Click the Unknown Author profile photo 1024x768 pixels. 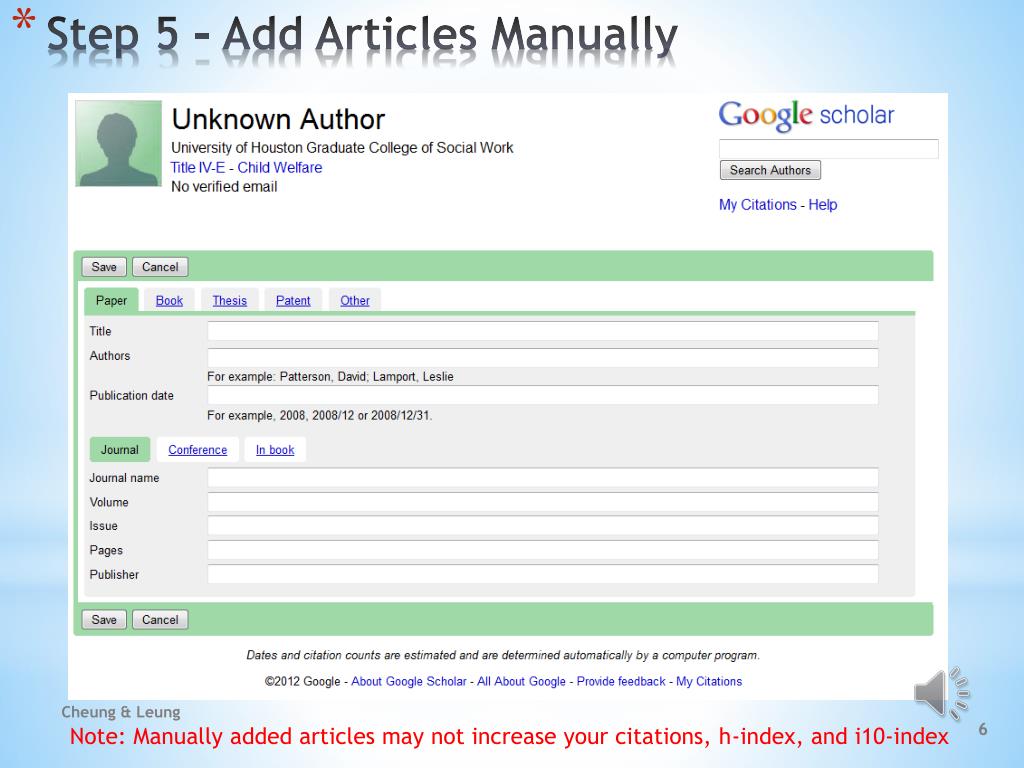[119, 143]
